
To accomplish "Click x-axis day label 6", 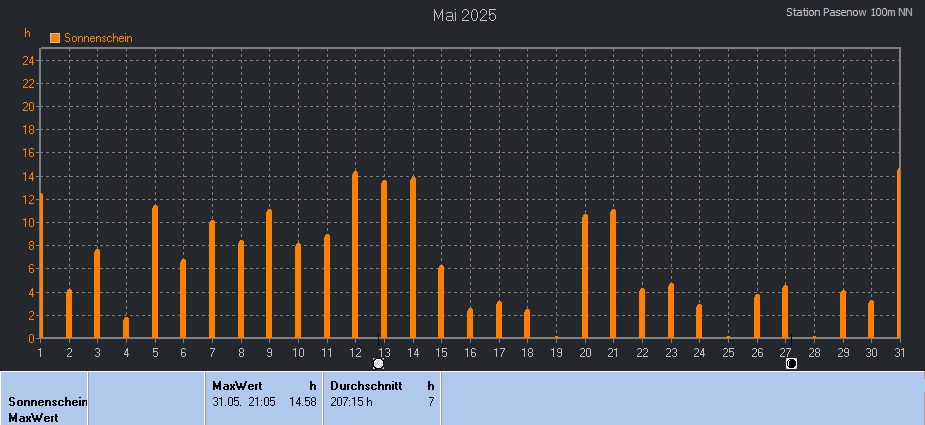I will (183, 352).
